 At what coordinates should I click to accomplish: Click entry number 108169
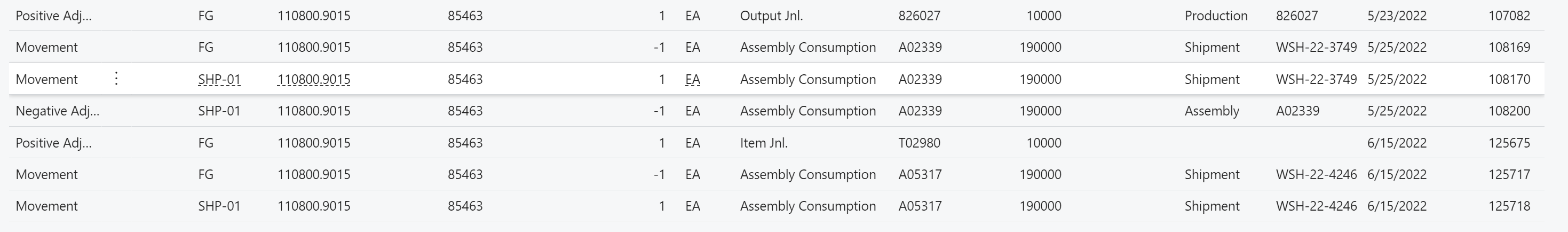coord(1509,48)
